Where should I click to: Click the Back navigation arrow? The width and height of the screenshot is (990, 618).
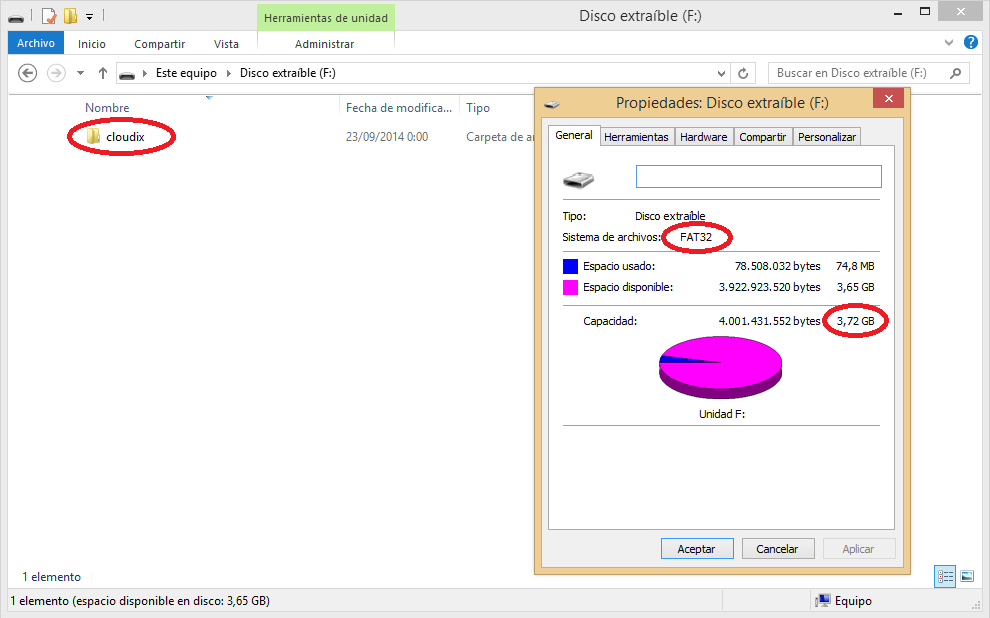27,73
